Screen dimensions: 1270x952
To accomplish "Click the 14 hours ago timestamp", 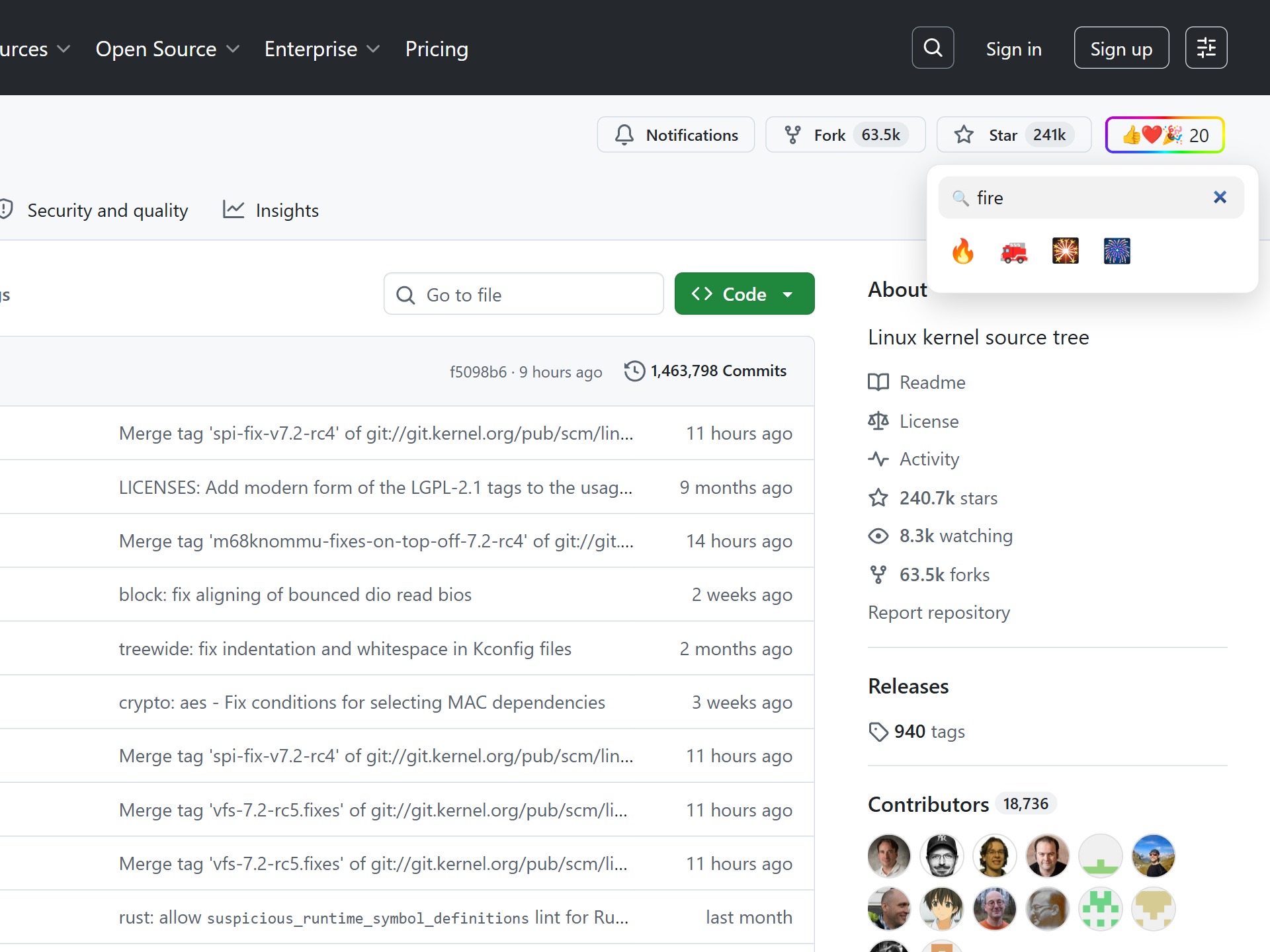I will pos(739,541).
